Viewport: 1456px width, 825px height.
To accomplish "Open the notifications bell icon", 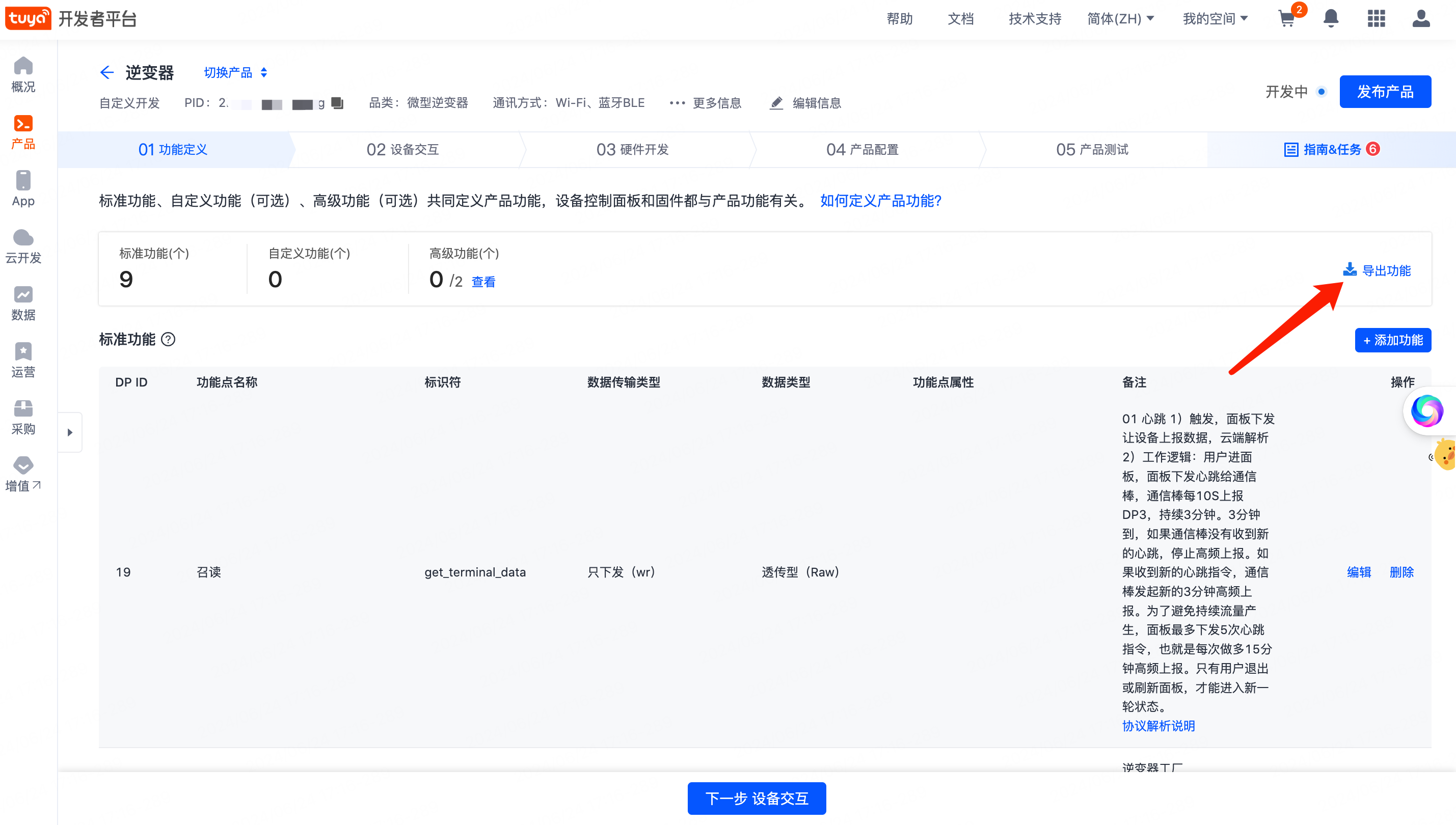I will [x=1331, y=19].
